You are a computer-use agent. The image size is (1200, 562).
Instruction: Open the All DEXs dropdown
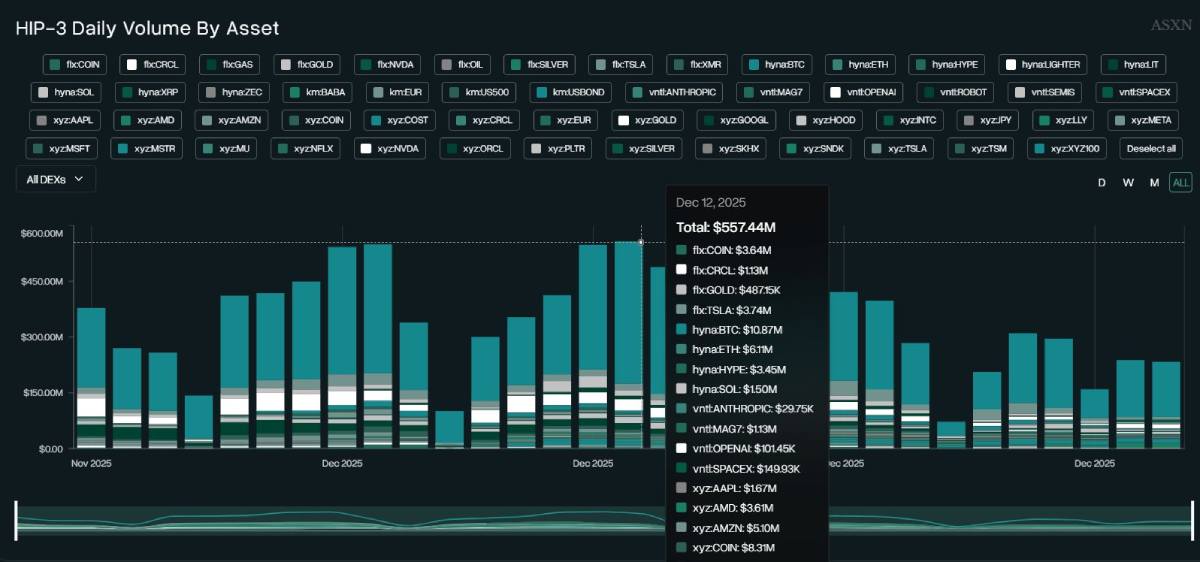(x=56, y=179)
